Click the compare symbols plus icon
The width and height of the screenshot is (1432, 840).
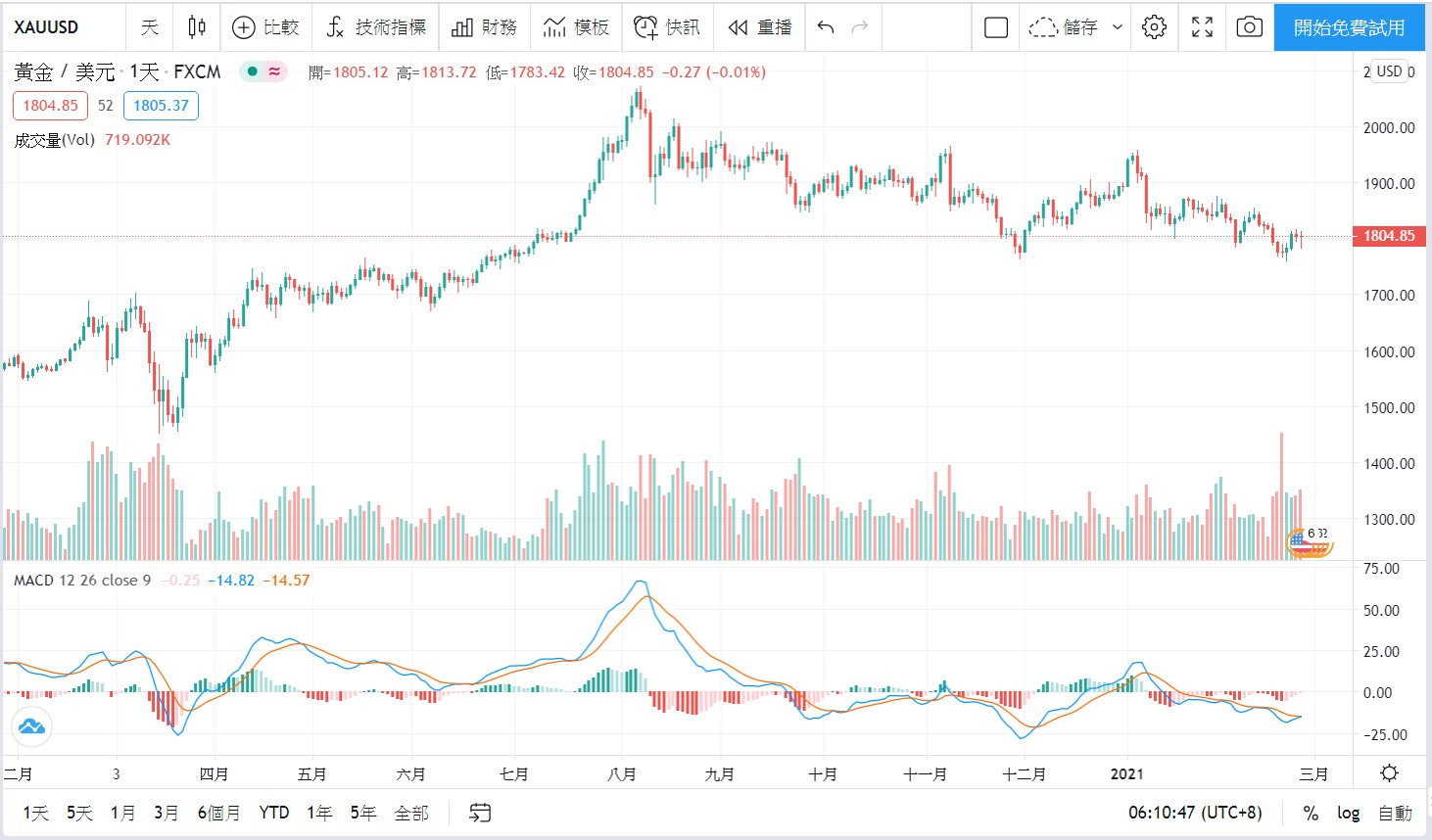click(244, 27)
